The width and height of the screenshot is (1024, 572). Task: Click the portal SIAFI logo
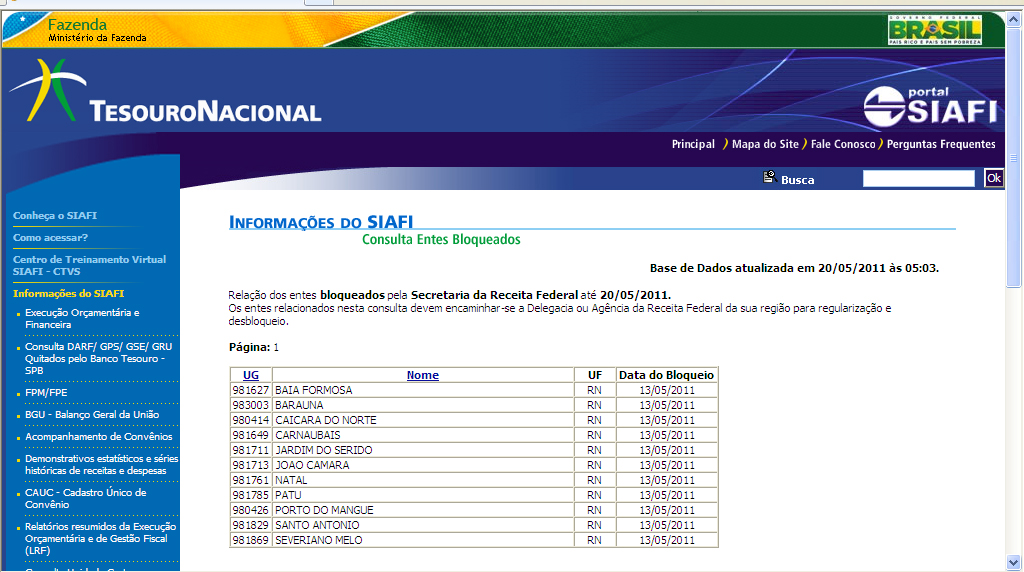[x=930, y=107]
